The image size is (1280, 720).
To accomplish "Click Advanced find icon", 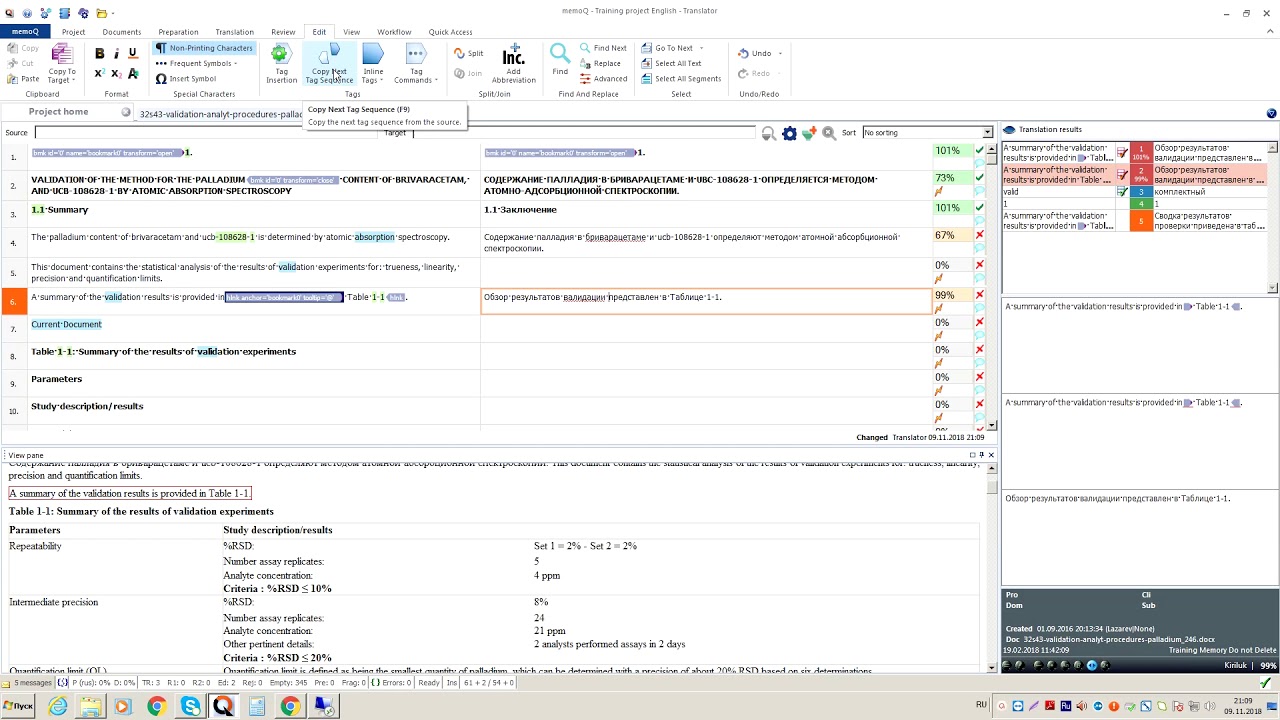I will 585,78.
